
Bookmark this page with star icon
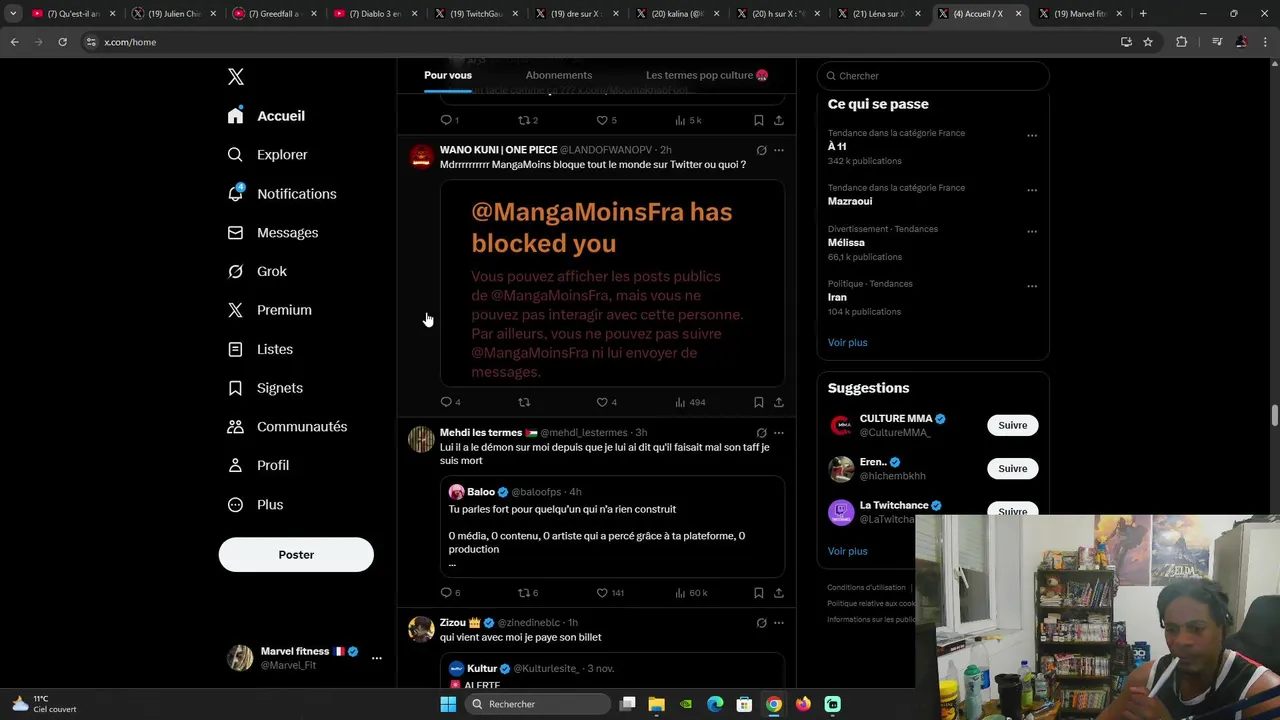[x=1148, y=42]
